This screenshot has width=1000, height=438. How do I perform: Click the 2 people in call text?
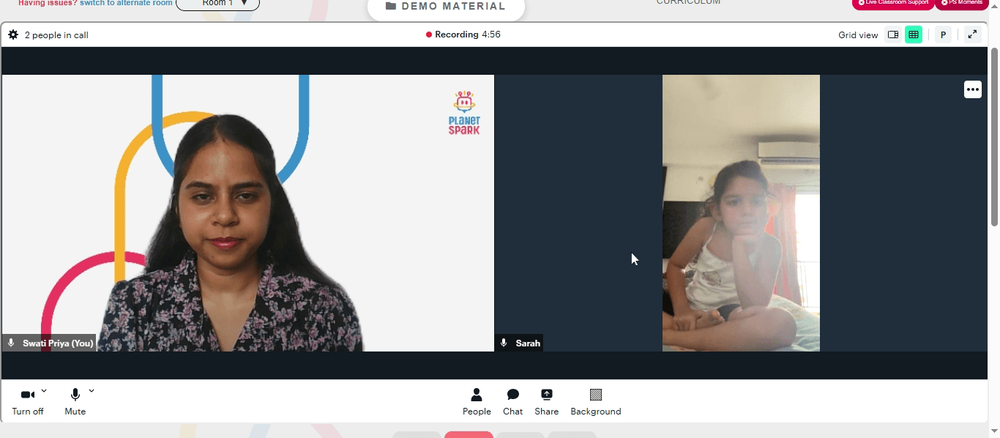tap(56, 35)
